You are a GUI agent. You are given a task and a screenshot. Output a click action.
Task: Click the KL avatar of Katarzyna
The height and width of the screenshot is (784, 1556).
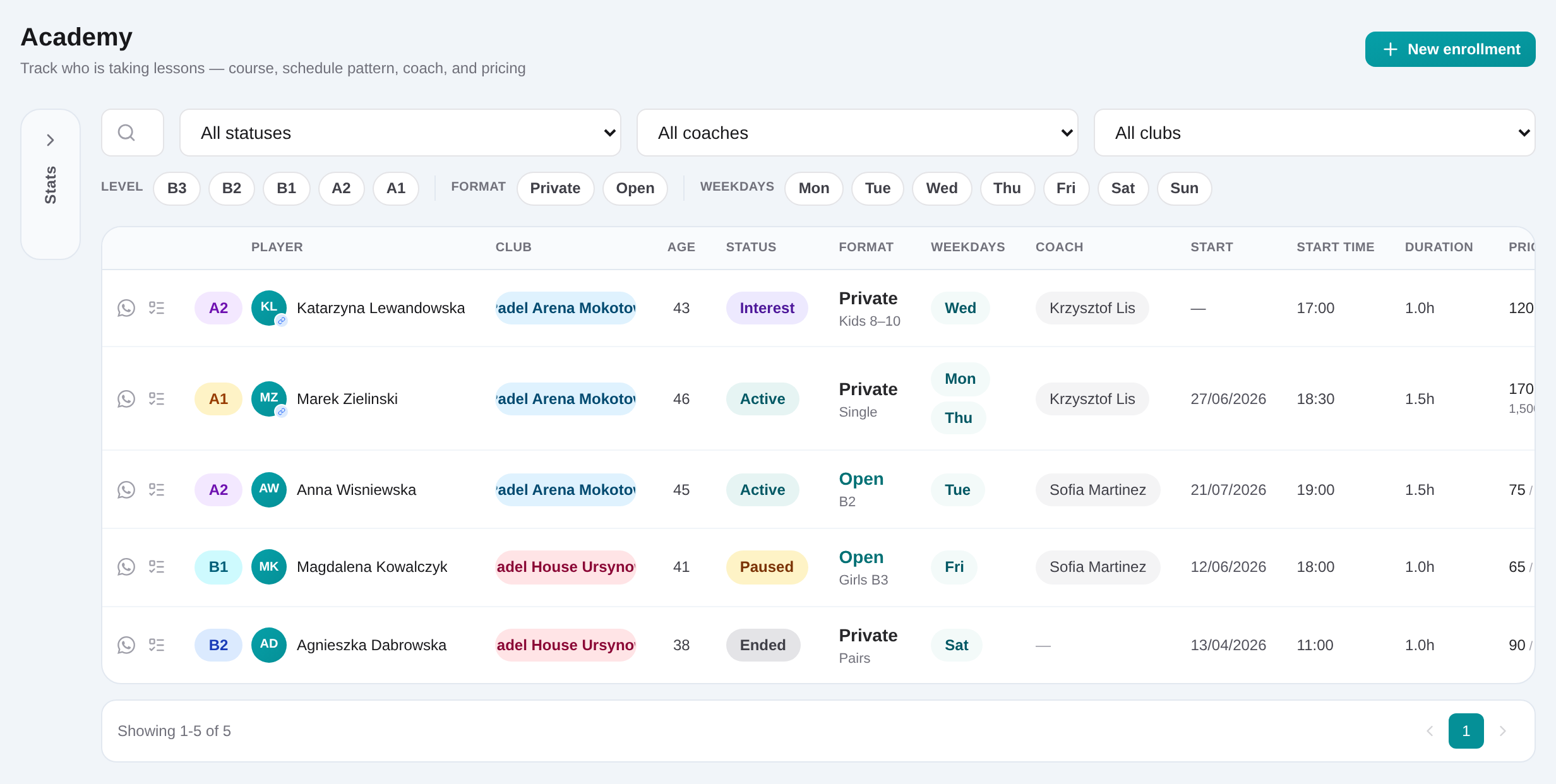click(269, 308)
